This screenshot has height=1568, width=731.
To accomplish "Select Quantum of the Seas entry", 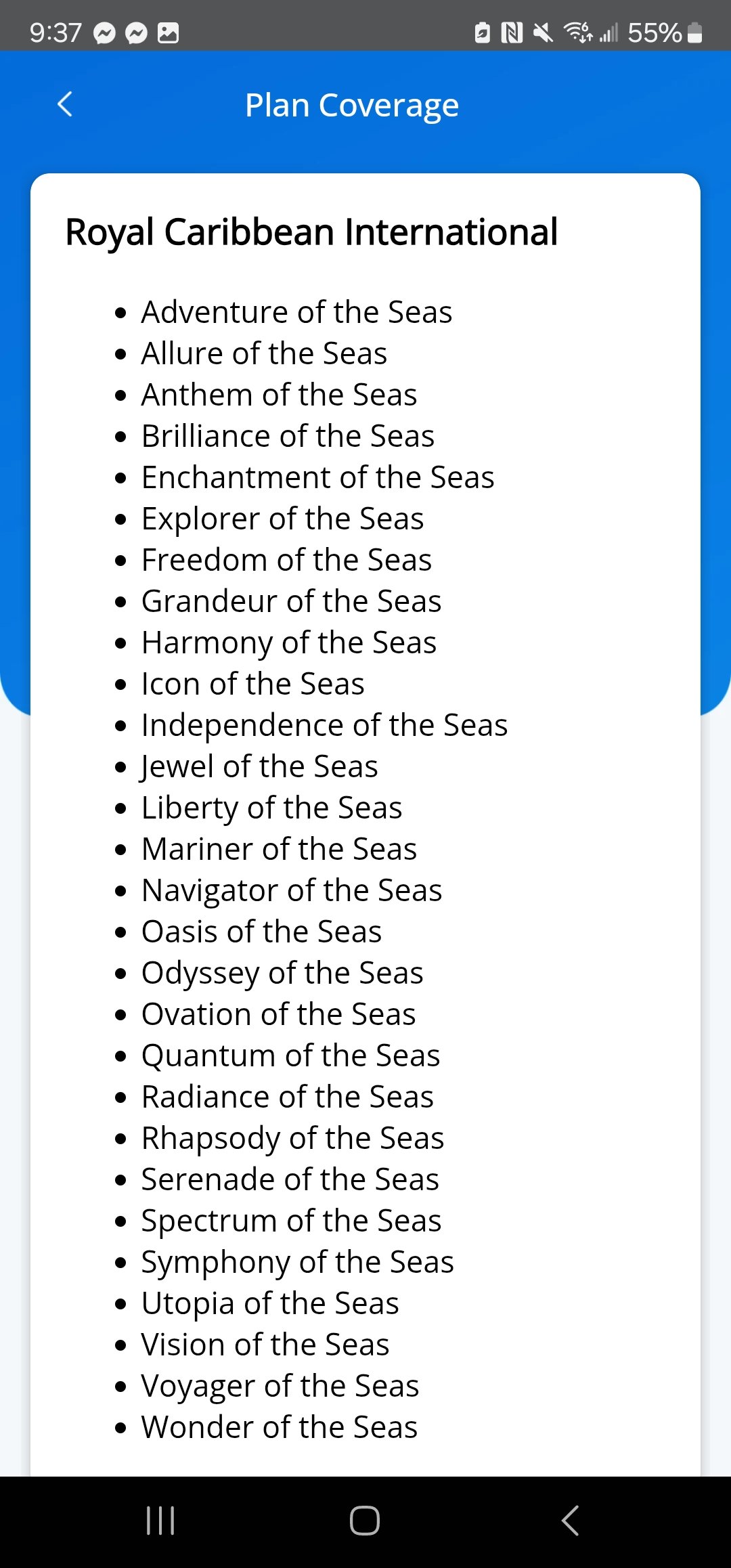I will 290,1055.
